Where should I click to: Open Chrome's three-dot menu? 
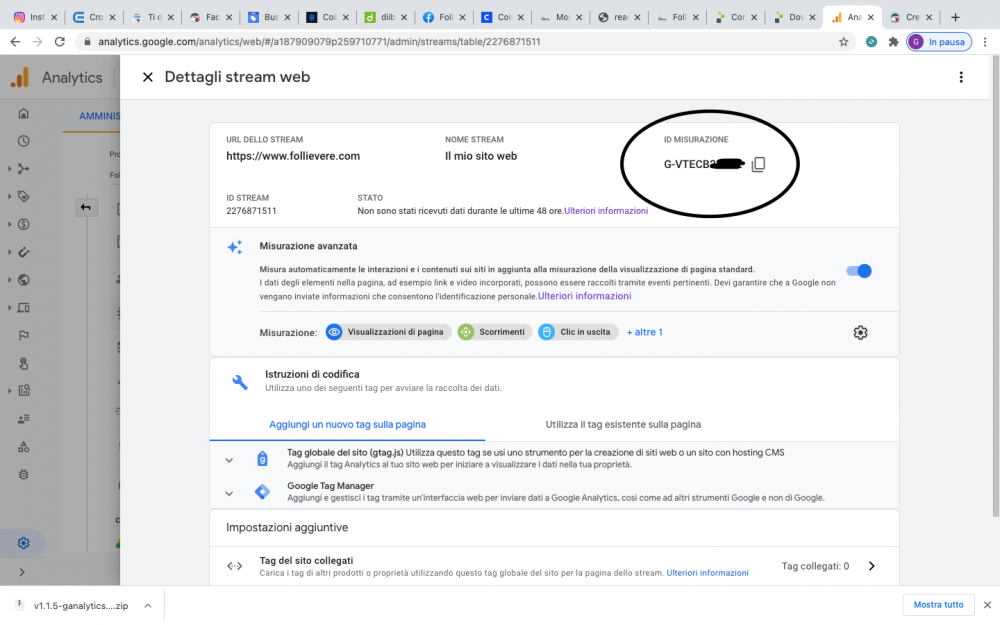[x=985, y=41]
